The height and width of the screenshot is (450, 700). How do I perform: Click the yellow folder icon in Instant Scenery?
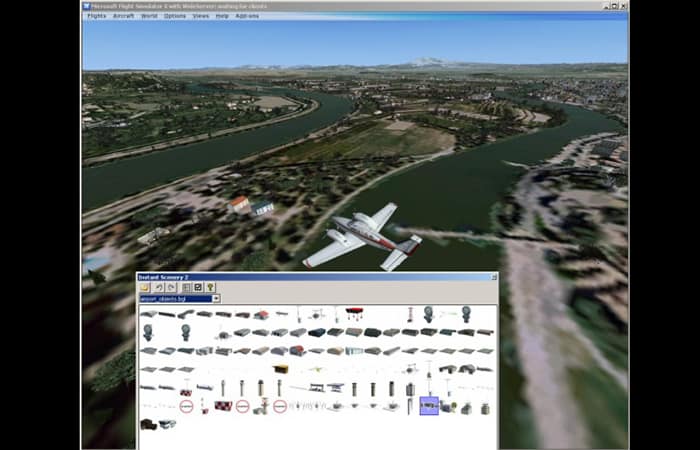tap(145, 288)
